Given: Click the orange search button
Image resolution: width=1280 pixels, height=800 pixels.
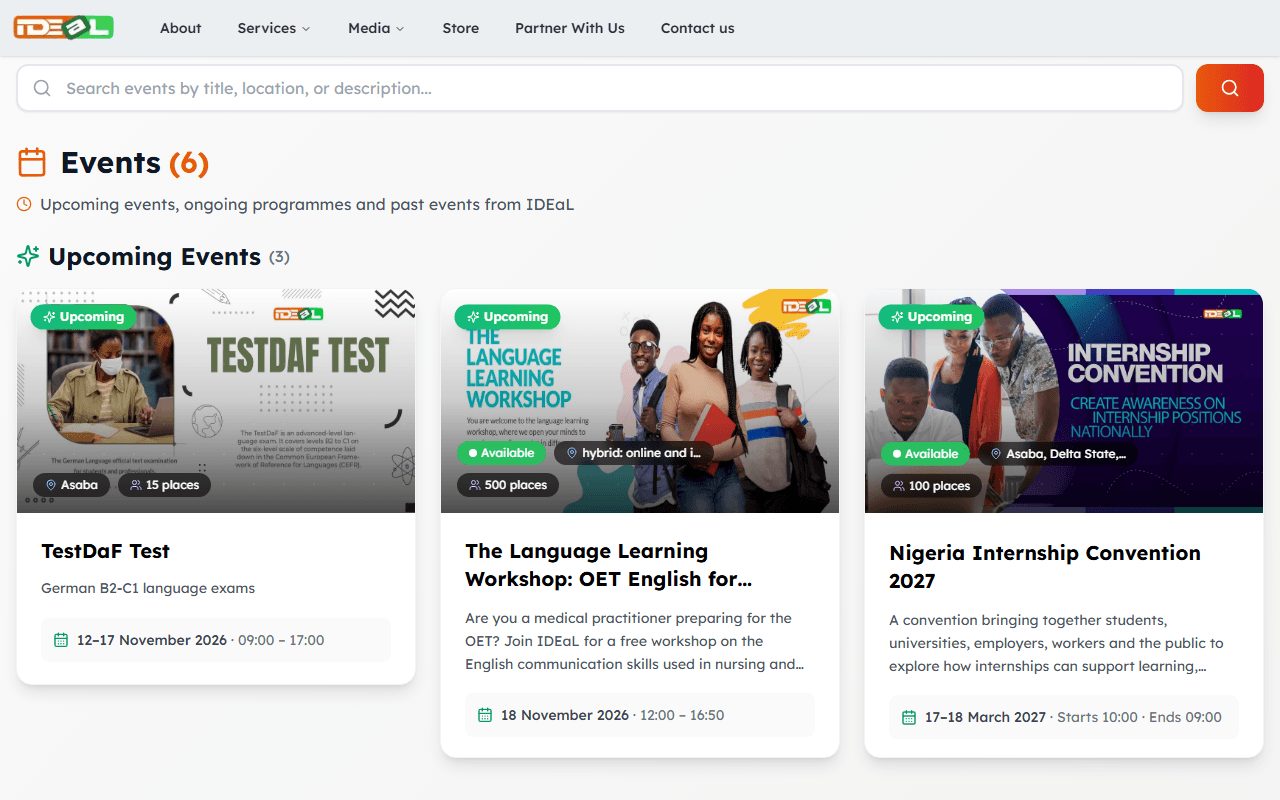Looking at the screenshot, I should point(1230,88).
